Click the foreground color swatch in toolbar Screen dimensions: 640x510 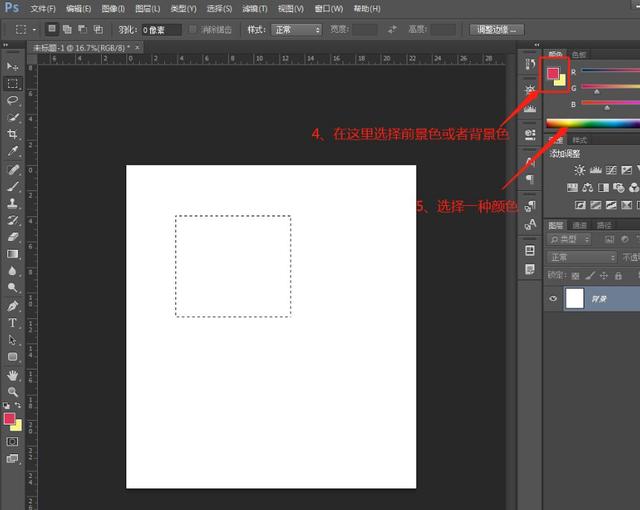[9, 418]
